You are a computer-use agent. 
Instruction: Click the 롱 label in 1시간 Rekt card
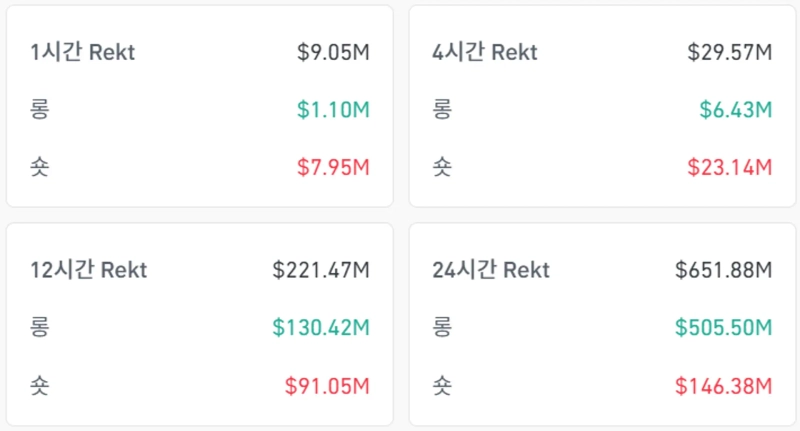tap(40, 109)
